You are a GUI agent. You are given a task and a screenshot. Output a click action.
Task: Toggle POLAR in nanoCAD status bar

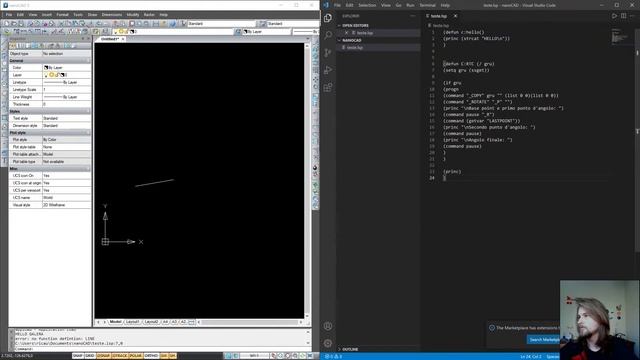point(136,356)
